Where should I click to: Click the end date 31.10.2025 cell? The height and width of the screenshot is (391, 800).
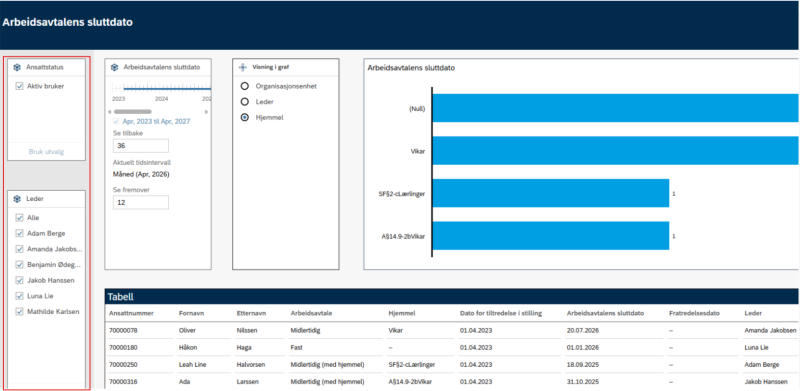[583, 381]
